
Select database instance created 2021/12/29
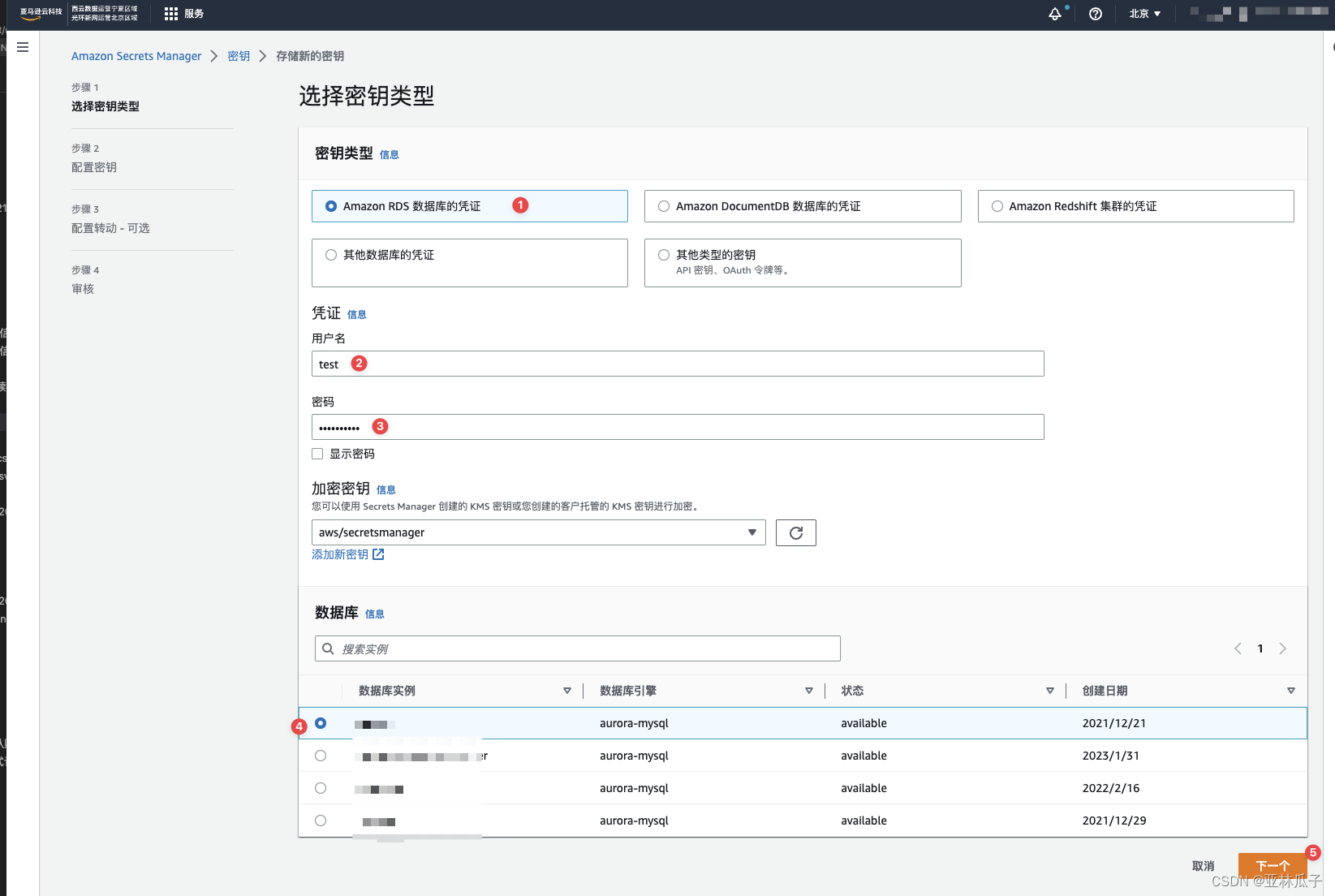[321, 821]
